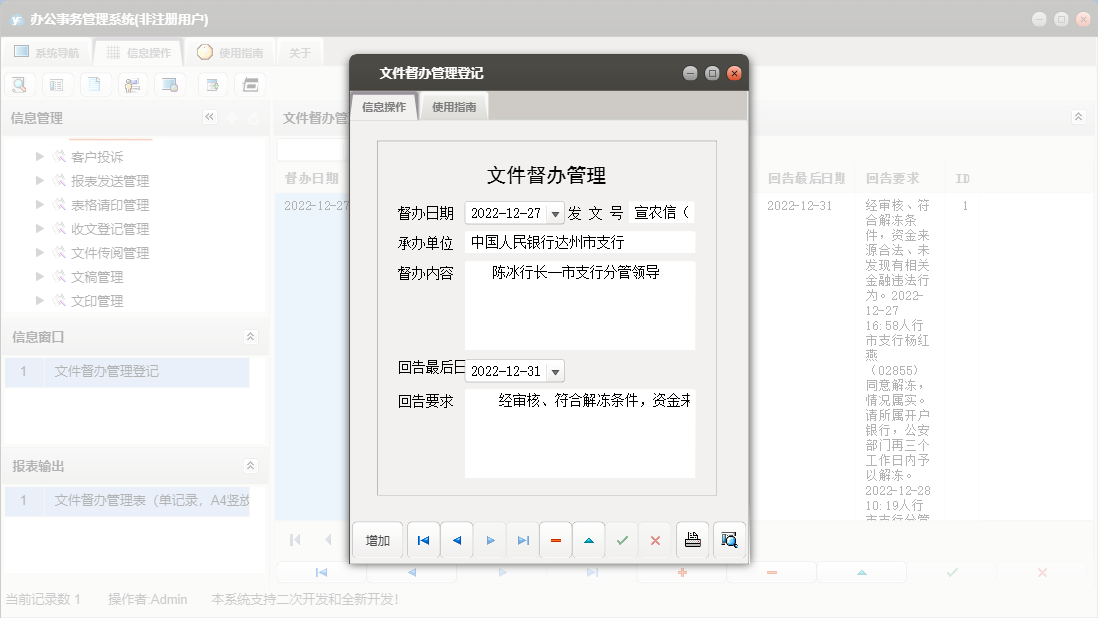Click the edit record triangle icon

point(589,540)
